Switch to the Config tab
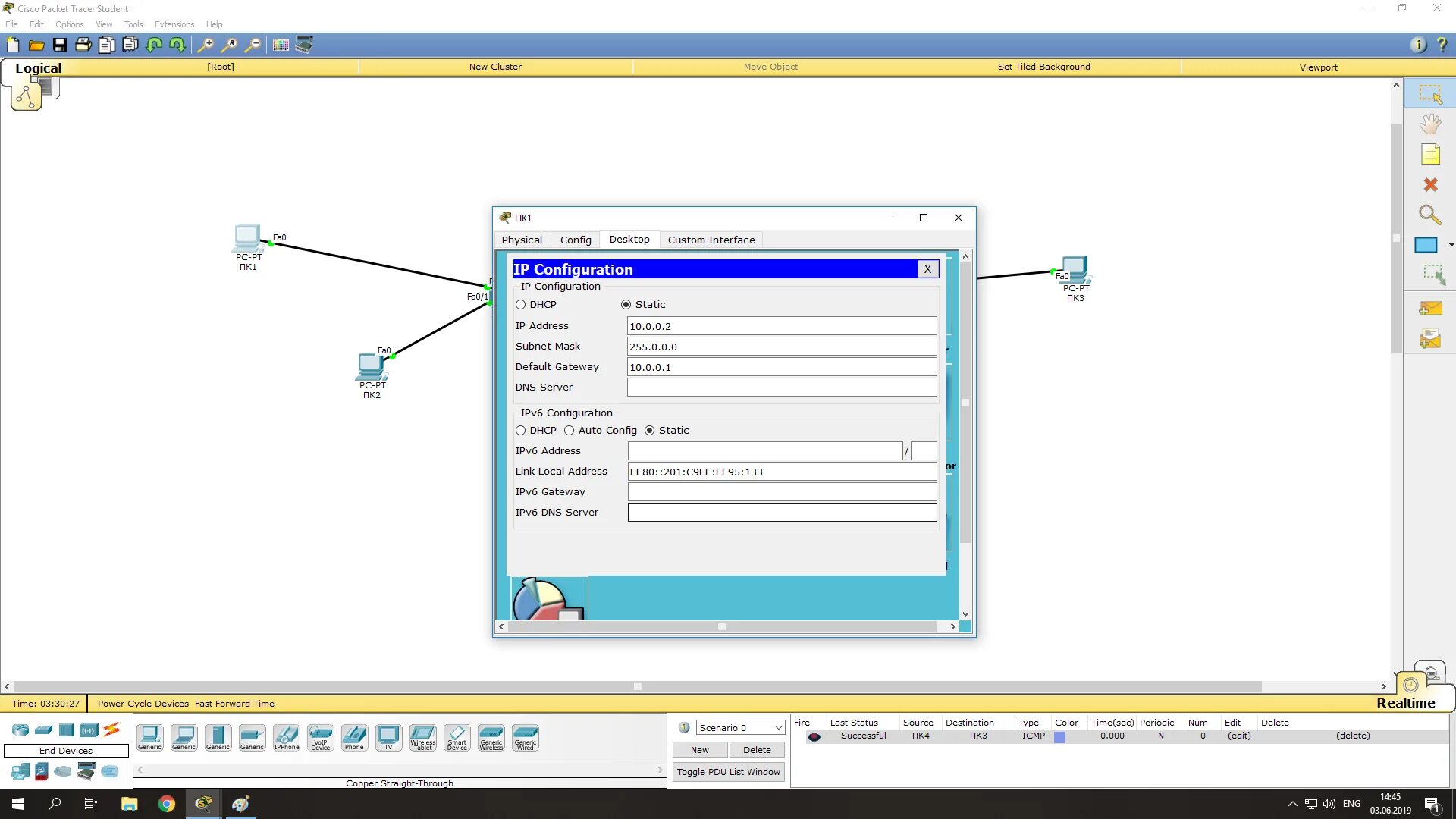The image size is (1456, 819). click(576, 240)
